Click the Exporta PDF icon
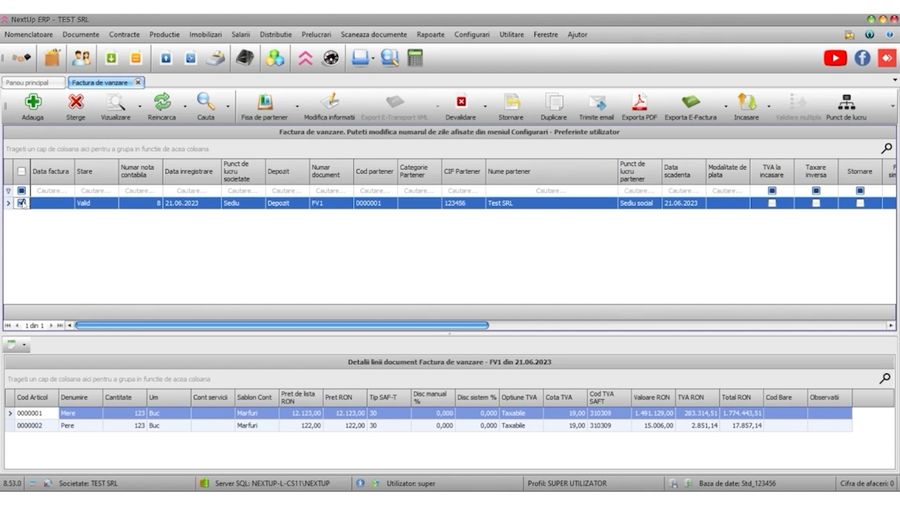 (639, 102)
